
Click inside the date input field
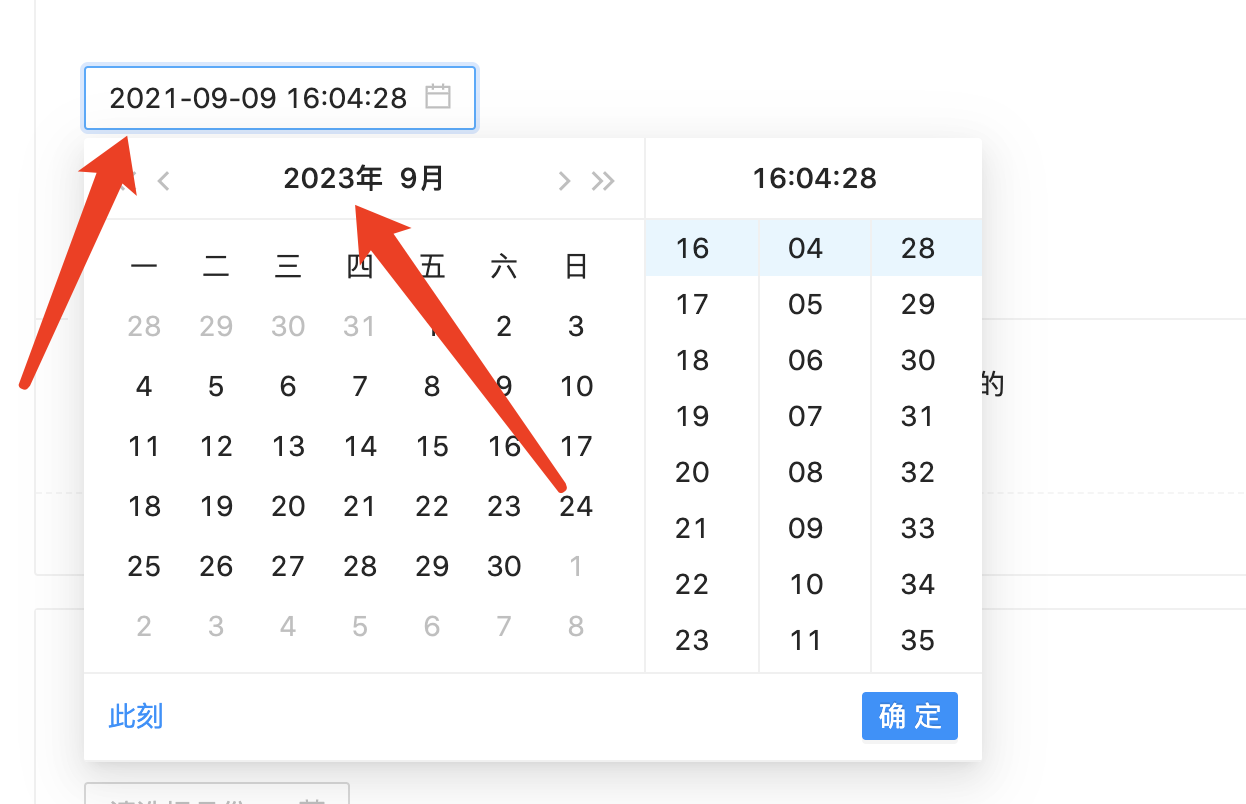(250, 98)
